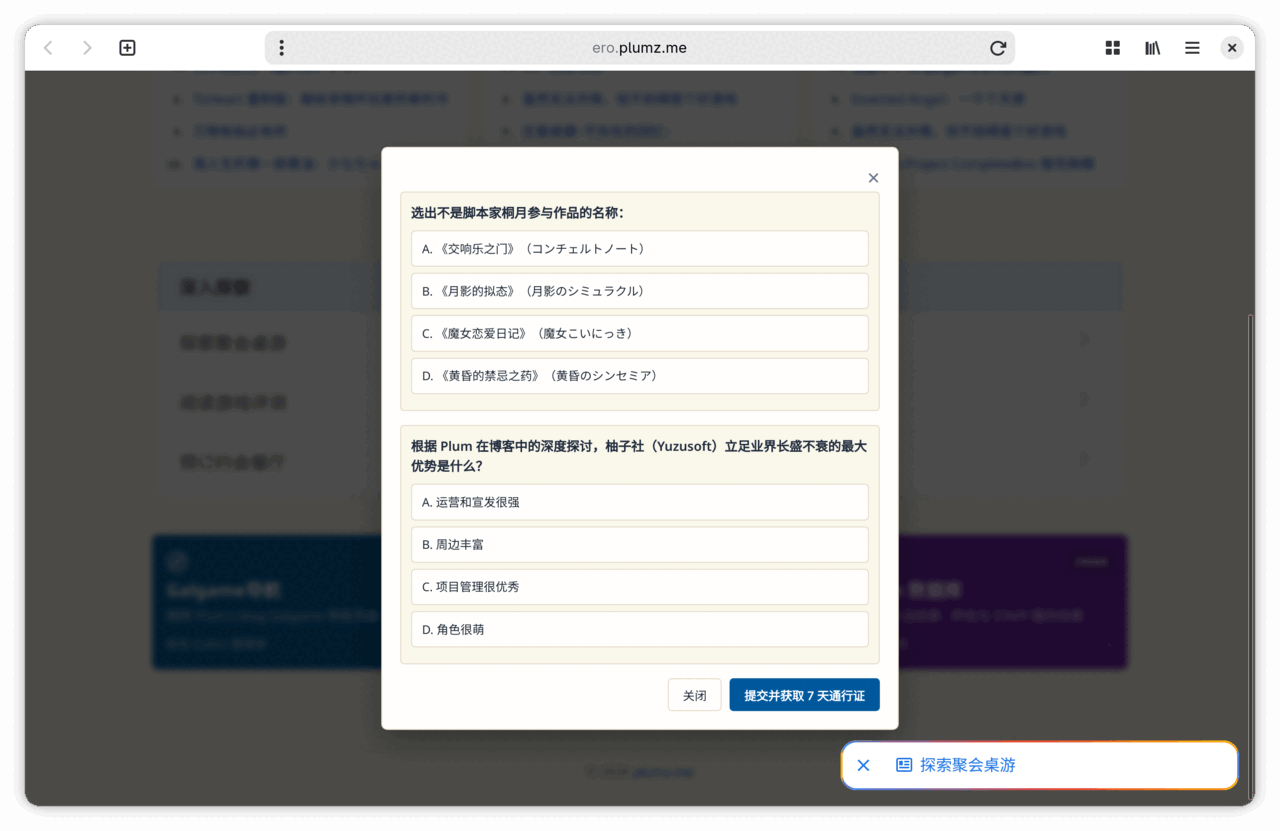Show the tab overview grid

click(1112, 48)
